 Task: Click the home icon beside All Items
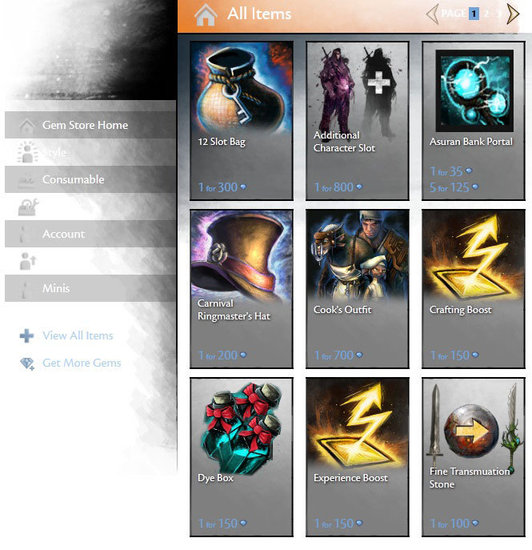coord(205,16)
